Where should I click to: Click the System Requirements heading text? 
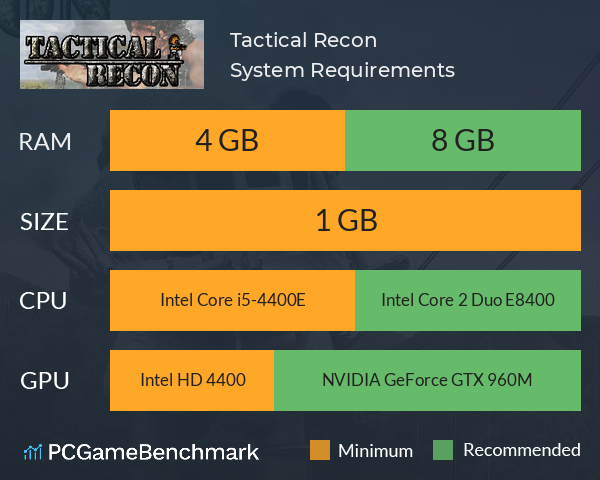click(x=342, y=70)
